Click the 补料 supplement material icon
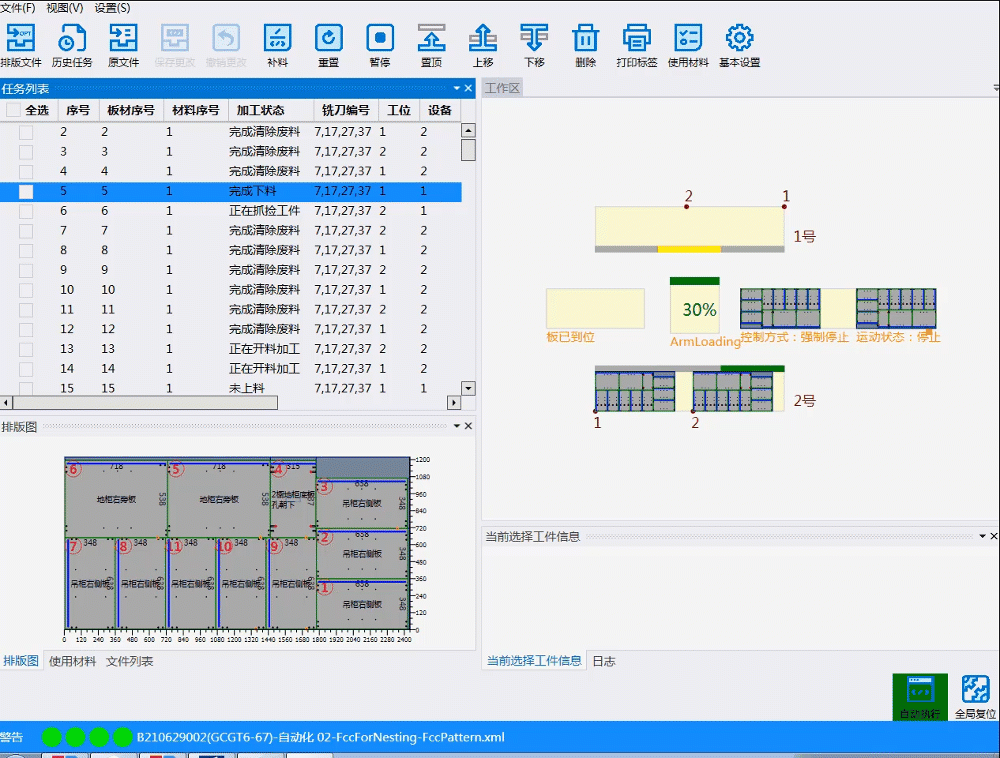1000x758 pixels. pos(277,45)
